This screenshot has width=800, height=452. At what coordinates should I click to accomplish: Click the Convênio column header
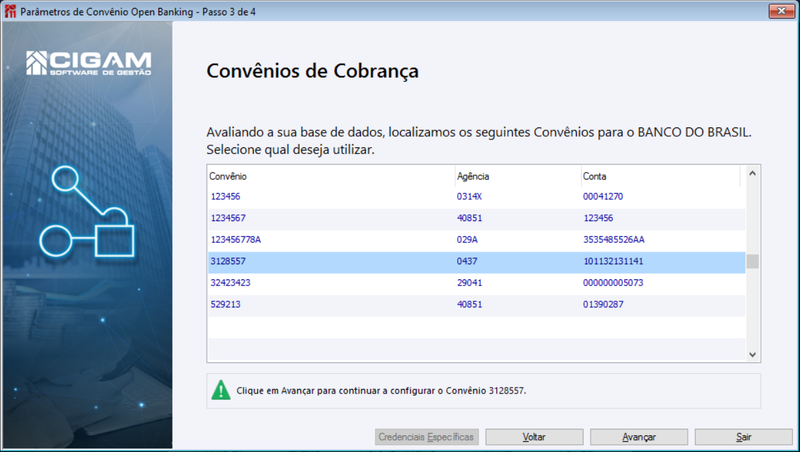[332, 177]
